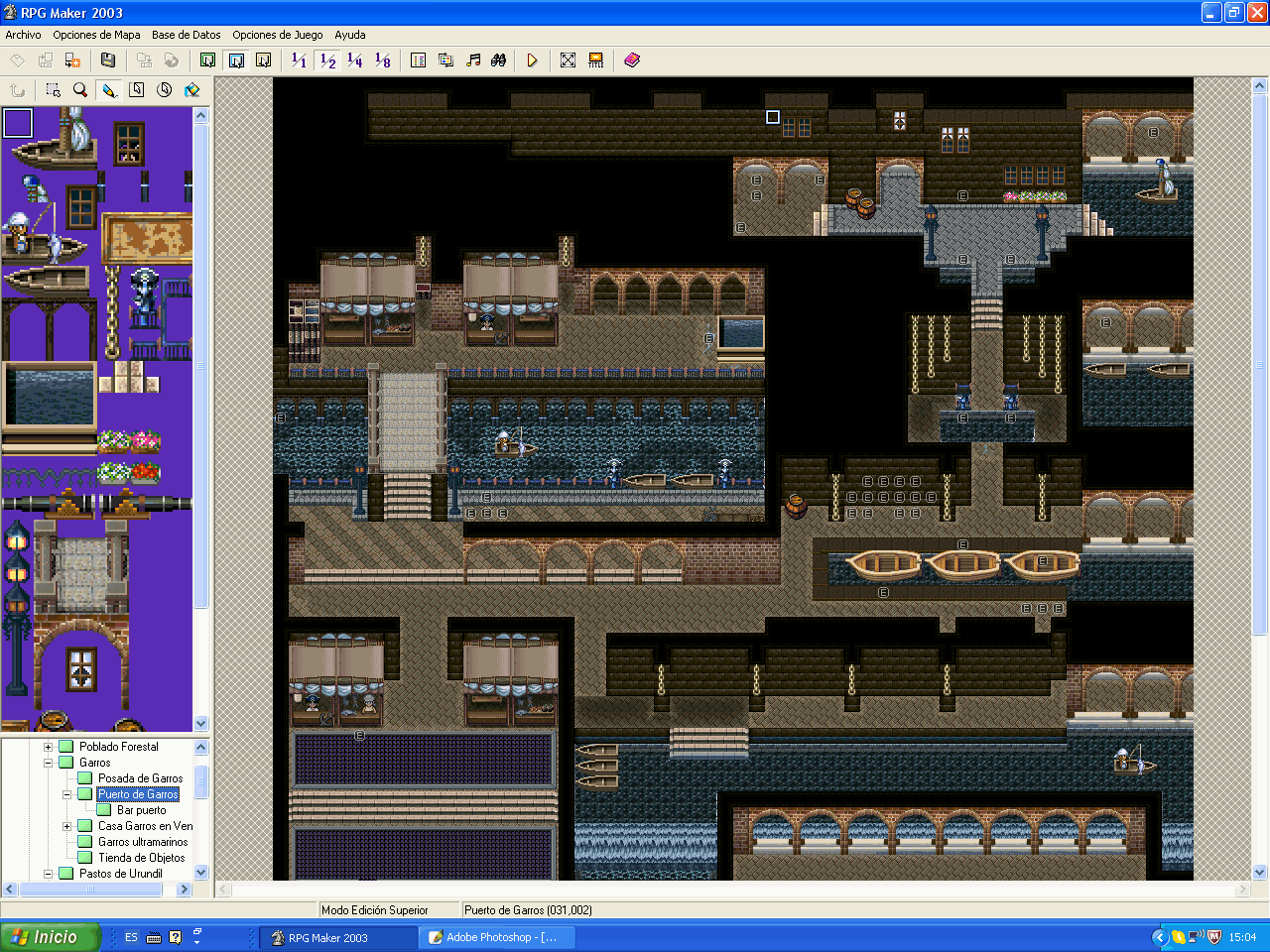Set map zoom to 1/4 scale

[355, 60]
